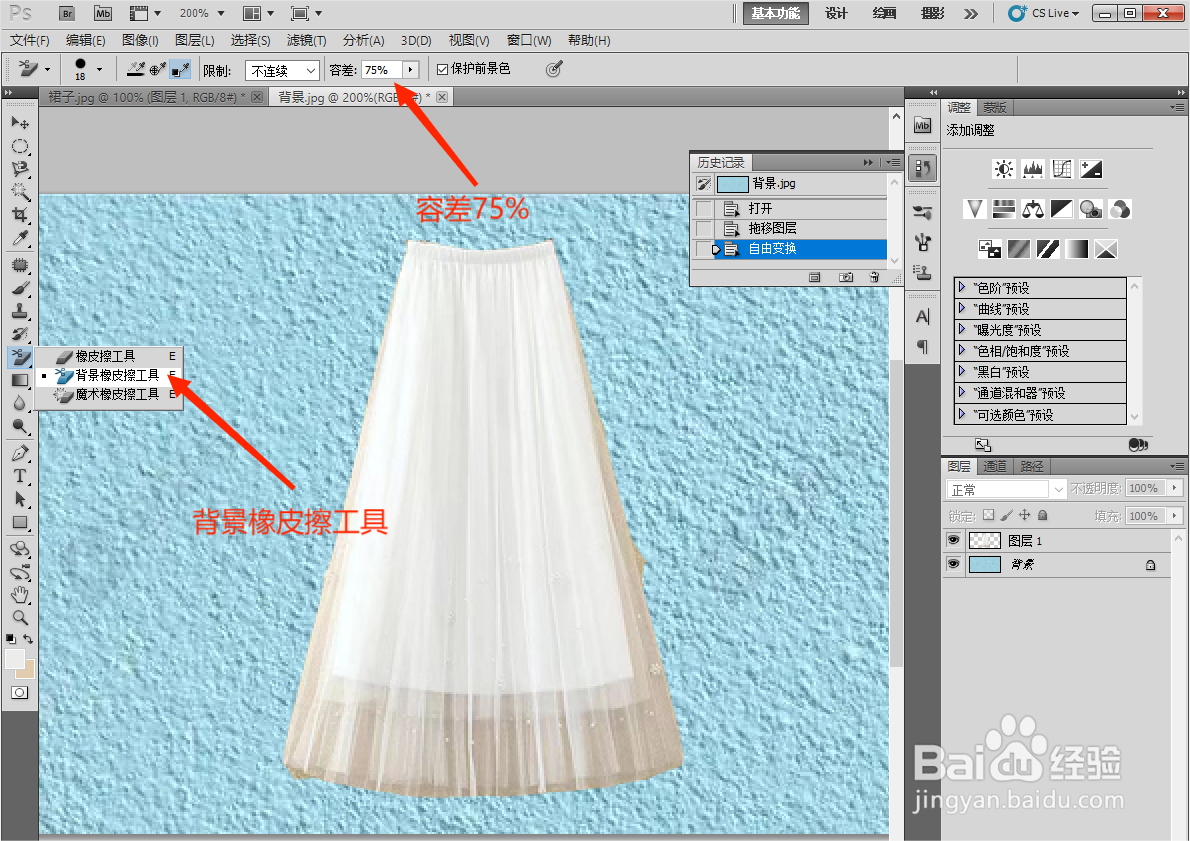Select the Clone Stamp tool
This screenshot has height=841, width=1190.
coord(20,310)
